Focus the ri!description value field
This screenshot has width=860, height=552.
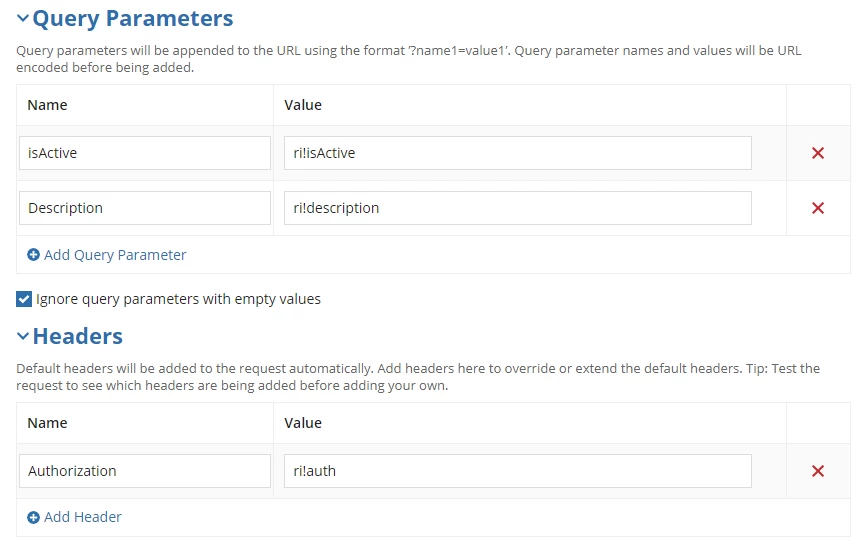pyautogui.click(x=518, y=208)
